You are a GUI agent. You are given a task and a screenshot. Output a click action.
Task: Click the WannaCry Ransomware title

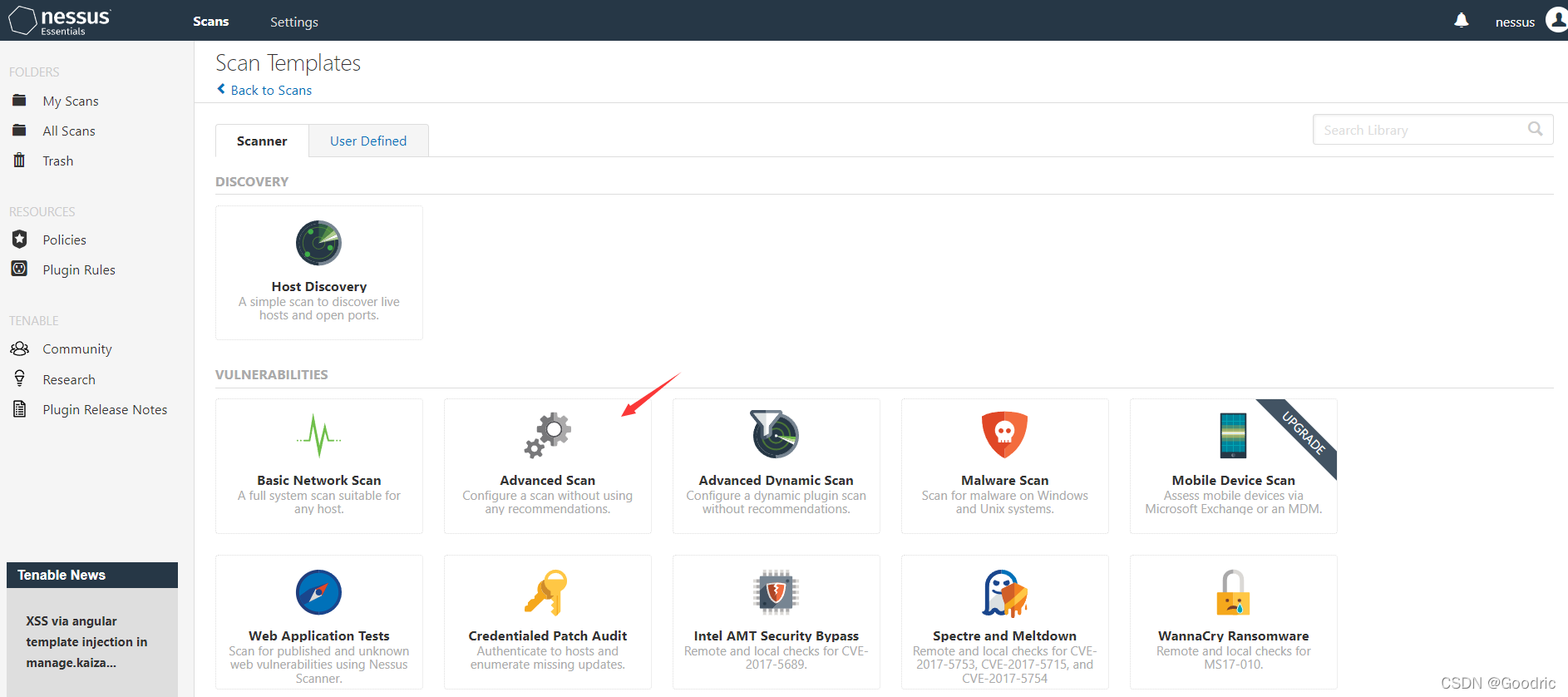(1234, 635)
